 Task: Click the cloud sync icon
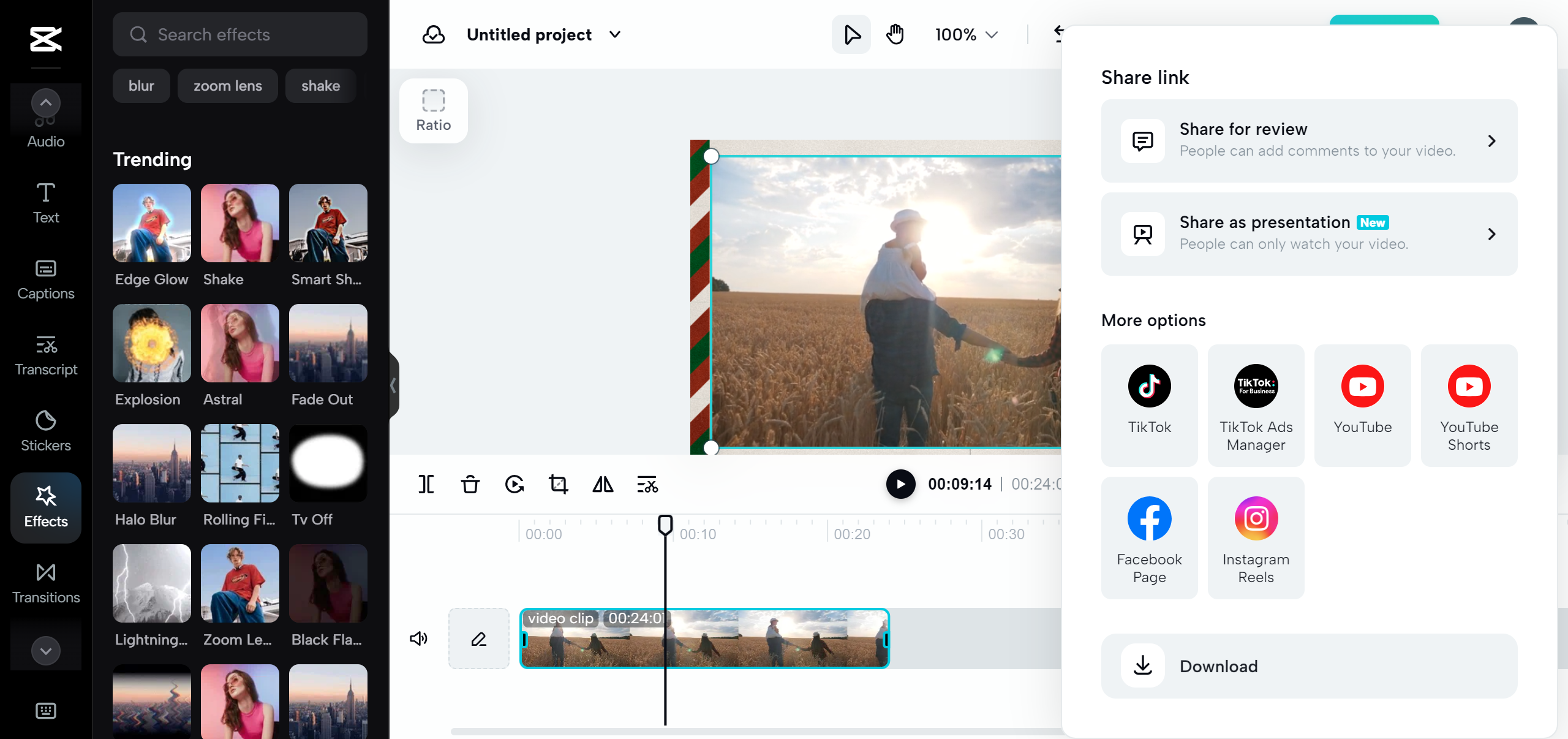[x=434, y=34]
